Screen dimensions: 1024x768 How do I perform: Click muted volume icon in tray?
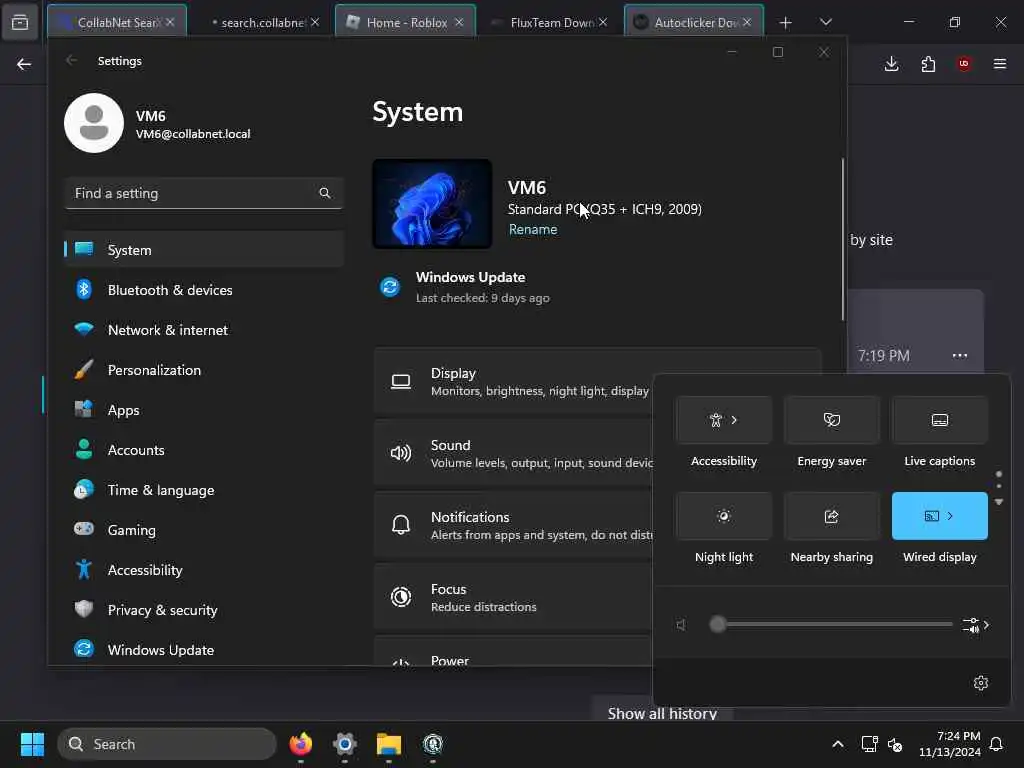pos(895,744)
